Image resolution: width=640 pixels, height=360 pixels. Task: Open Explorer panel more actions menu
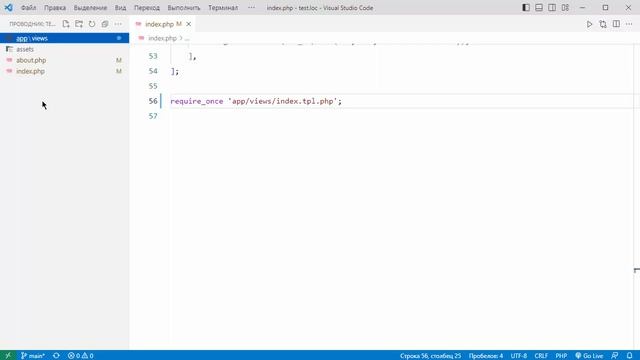(118, 24)
